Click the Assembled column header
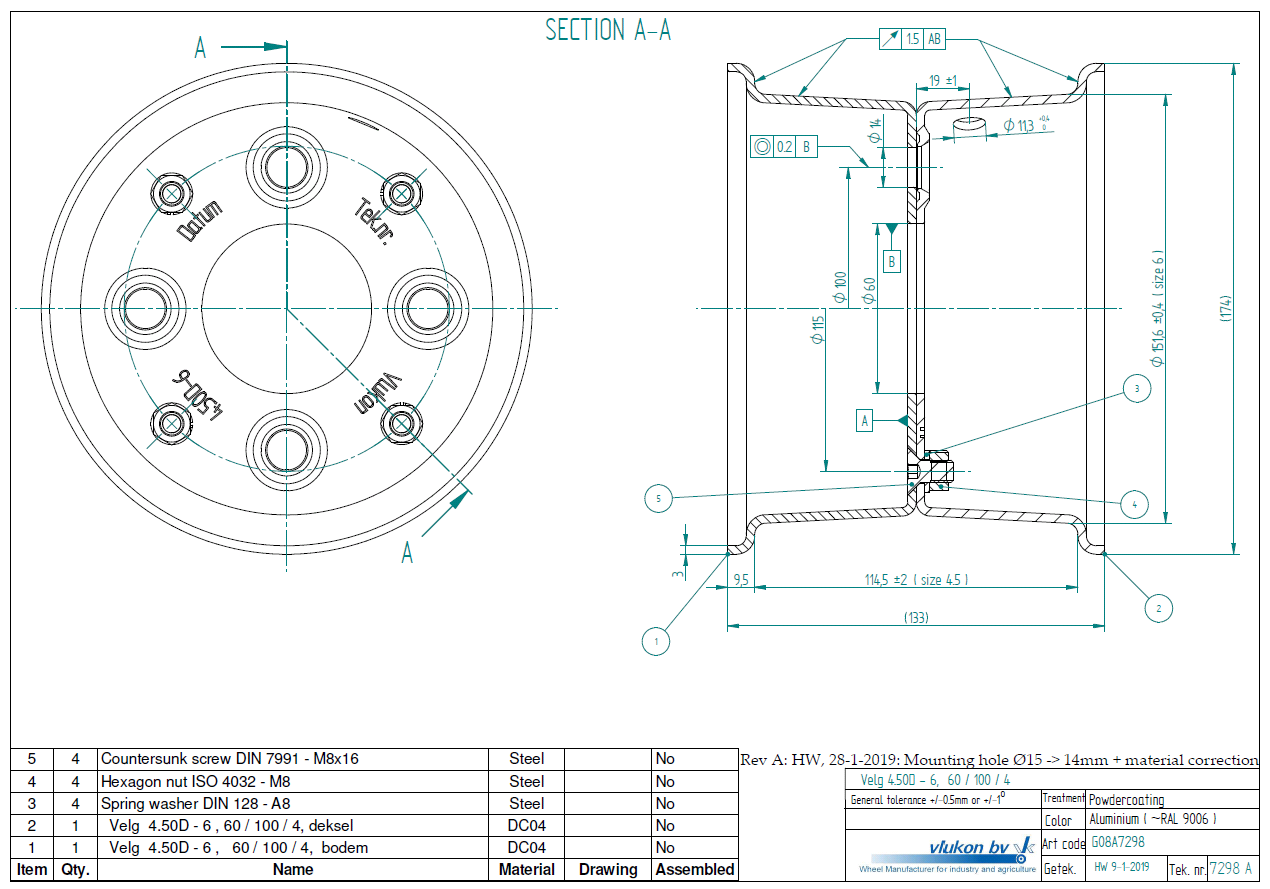 (694, 870)
